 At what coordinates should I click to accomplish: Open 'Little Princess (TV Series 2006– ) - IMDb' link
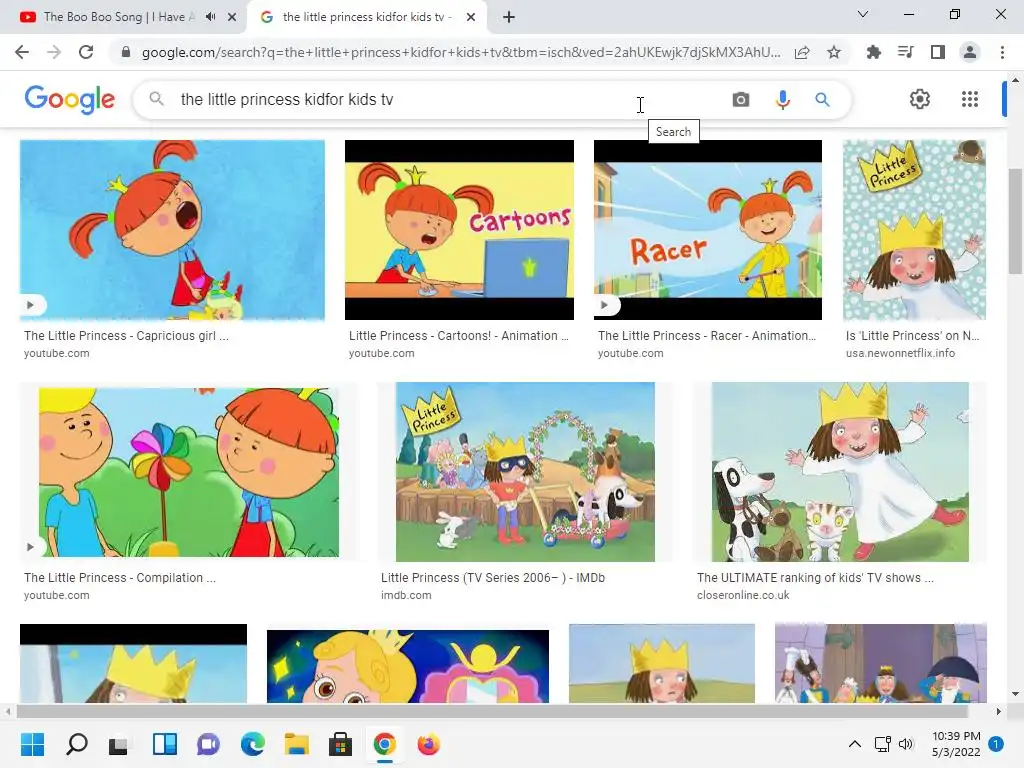click(x=493, y=578)
